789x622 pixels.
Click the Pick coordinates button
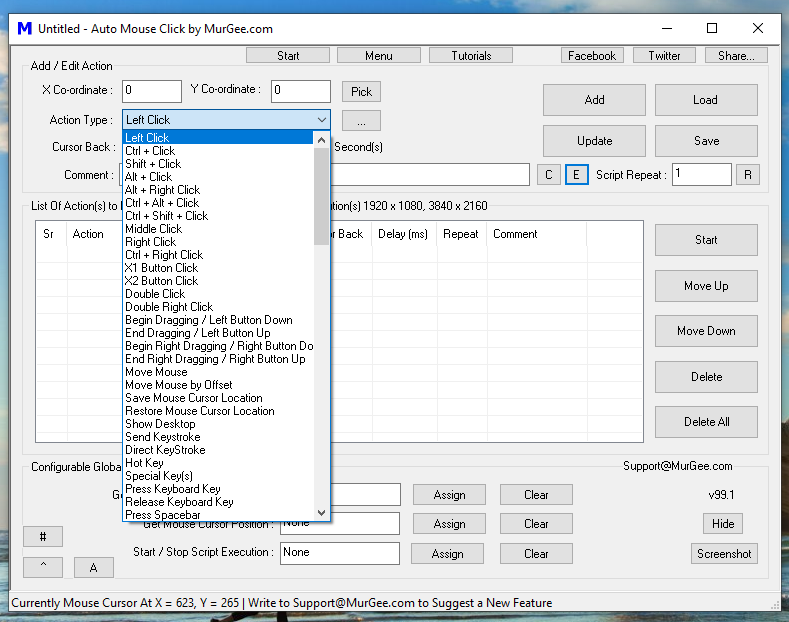[x=361, y=92]
